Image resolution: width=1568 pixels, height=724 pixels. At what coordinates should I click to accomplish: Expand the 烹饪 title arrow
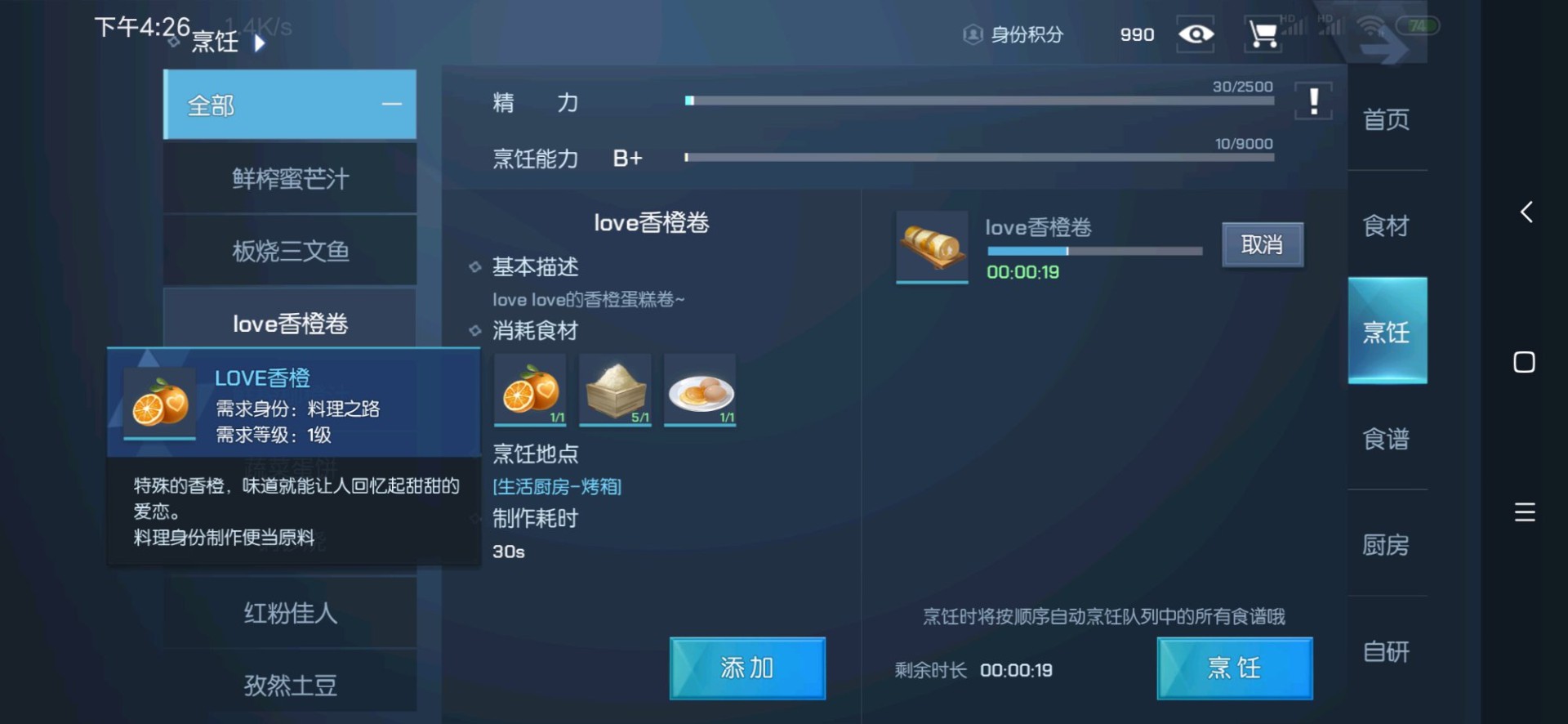click(x=260, y=42)
